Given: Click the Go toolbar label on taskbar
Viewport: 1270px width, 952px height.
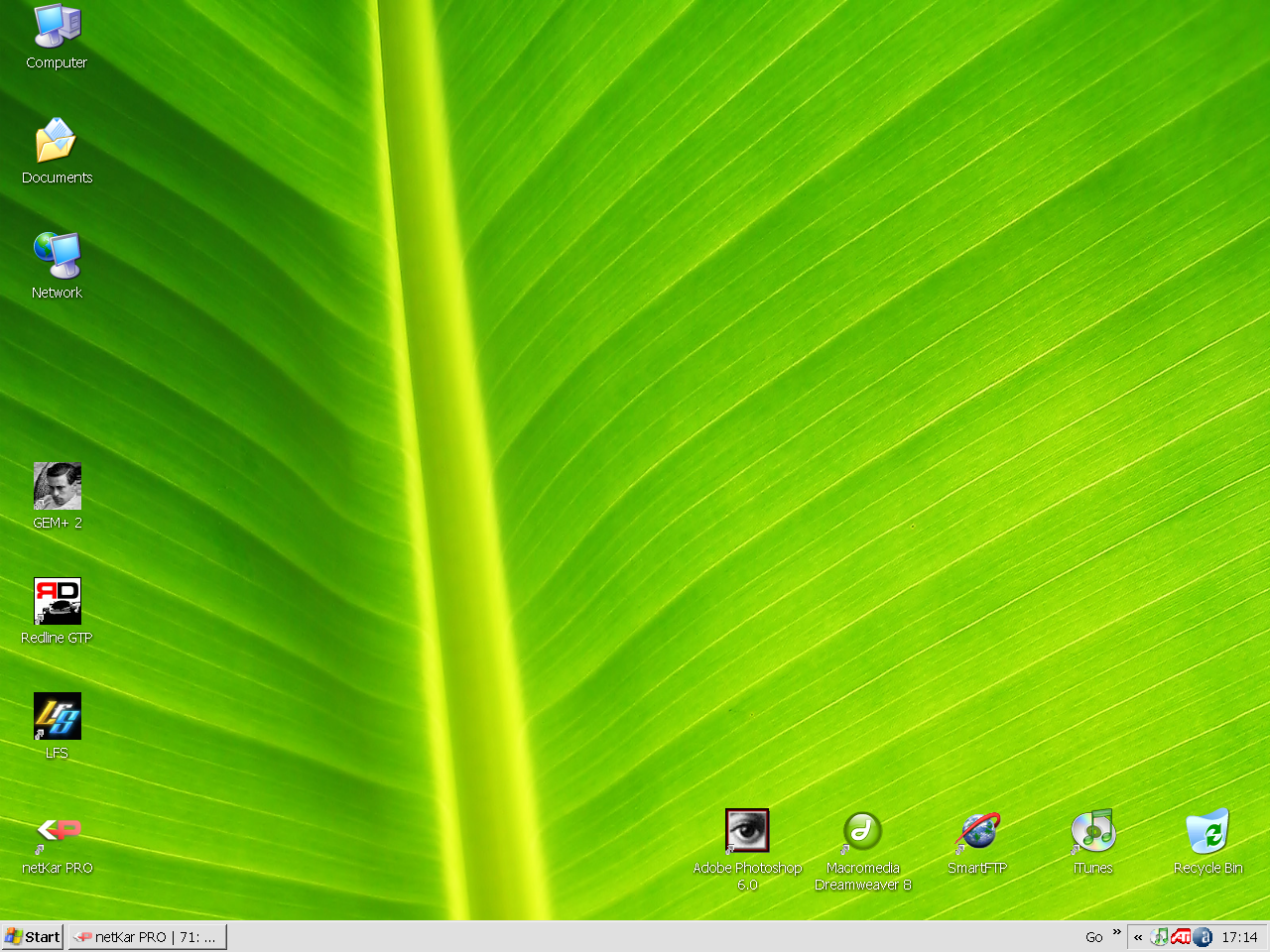Looking at the screenshot, I should click(x=1093, y=937).
